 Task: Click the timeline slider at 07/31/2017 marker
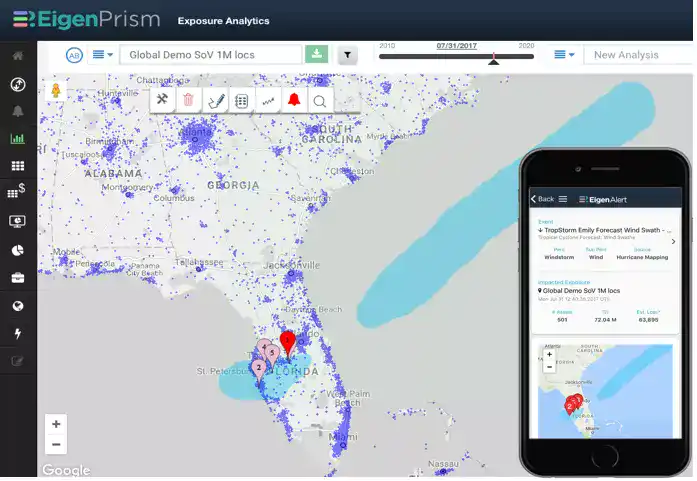point(493,58)
